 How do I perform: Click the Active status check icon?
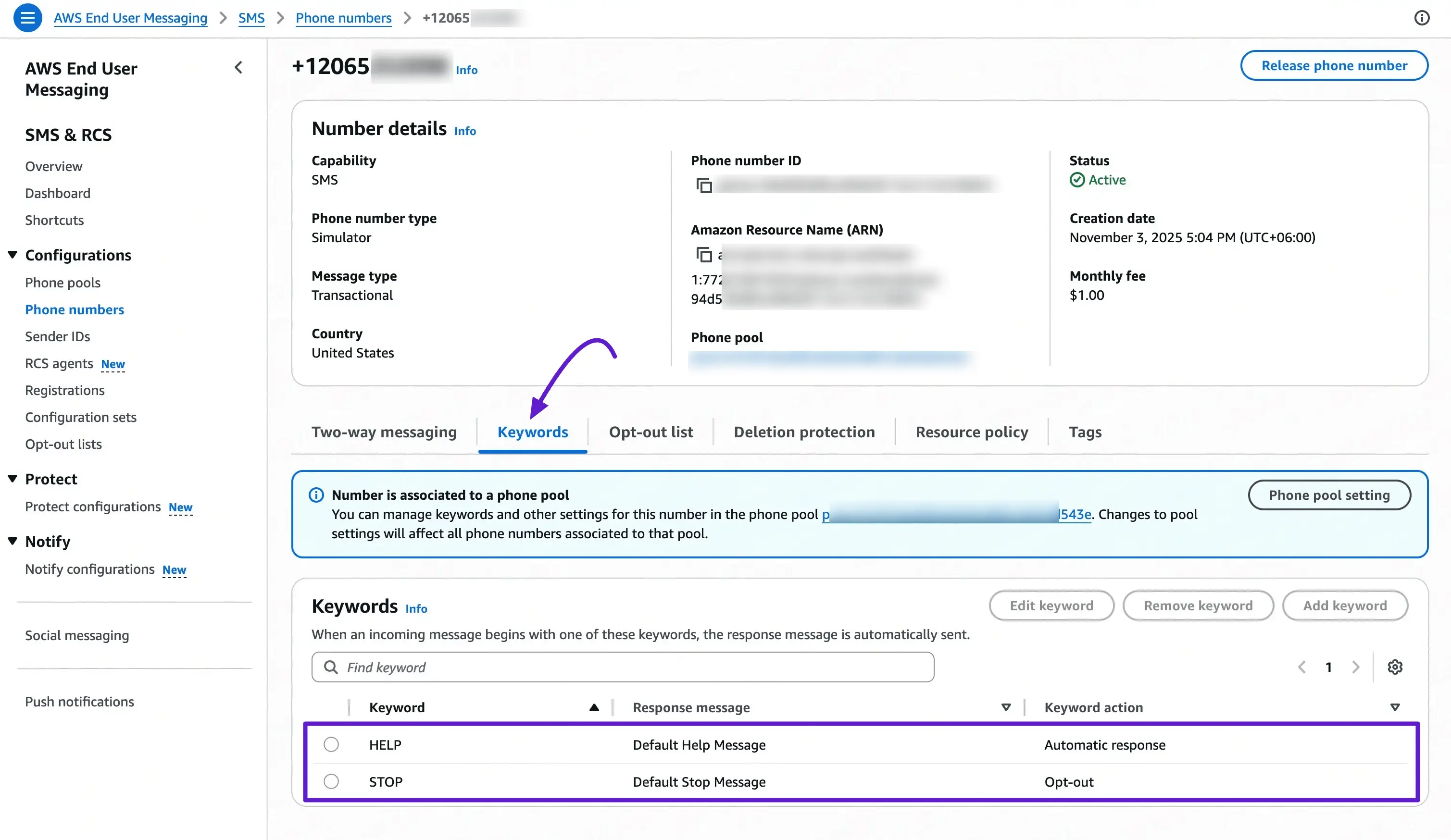1077,180
